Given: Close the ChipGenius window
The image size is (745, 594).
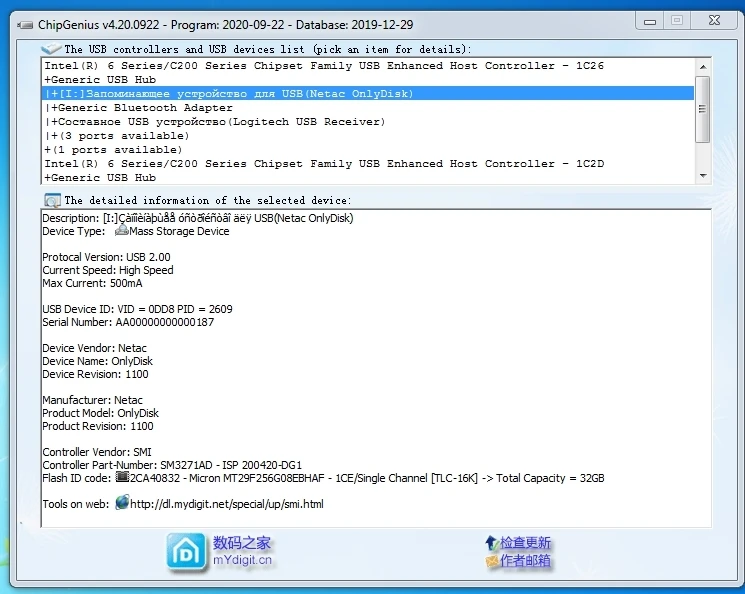Looking at the screenshot, I should tap(715, 20).
